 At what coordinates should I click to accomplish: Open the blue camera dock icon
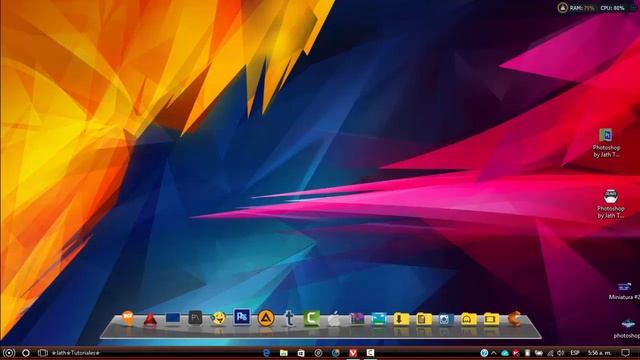[445, 319]
